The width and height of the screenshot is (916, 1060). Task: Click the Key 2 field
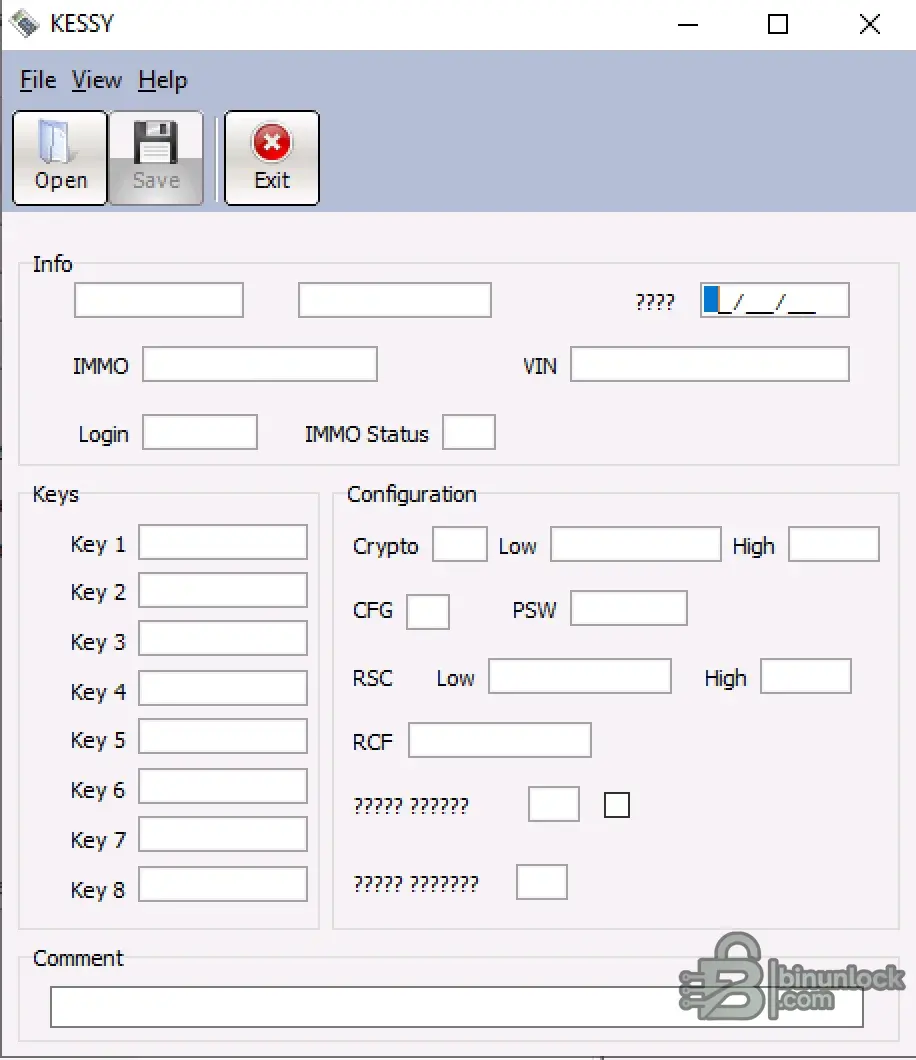coord(223,590)
